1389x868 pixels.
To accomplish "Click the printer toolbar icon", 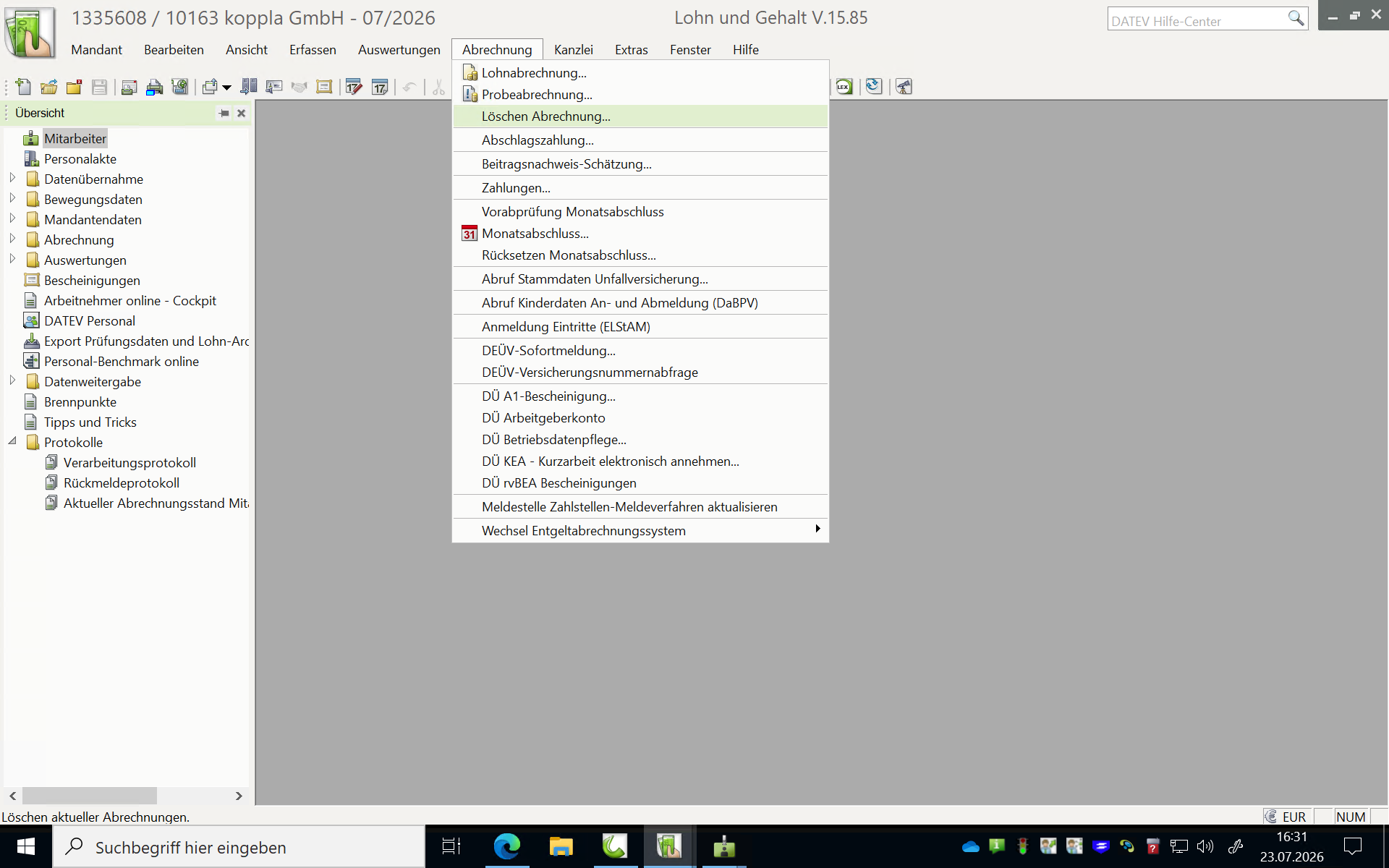I will click(x=154, y=87).
